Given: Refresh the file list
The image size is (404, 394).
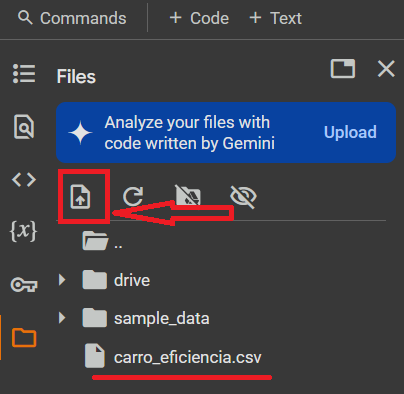Looking at the screenshot, I should point(133,196).
